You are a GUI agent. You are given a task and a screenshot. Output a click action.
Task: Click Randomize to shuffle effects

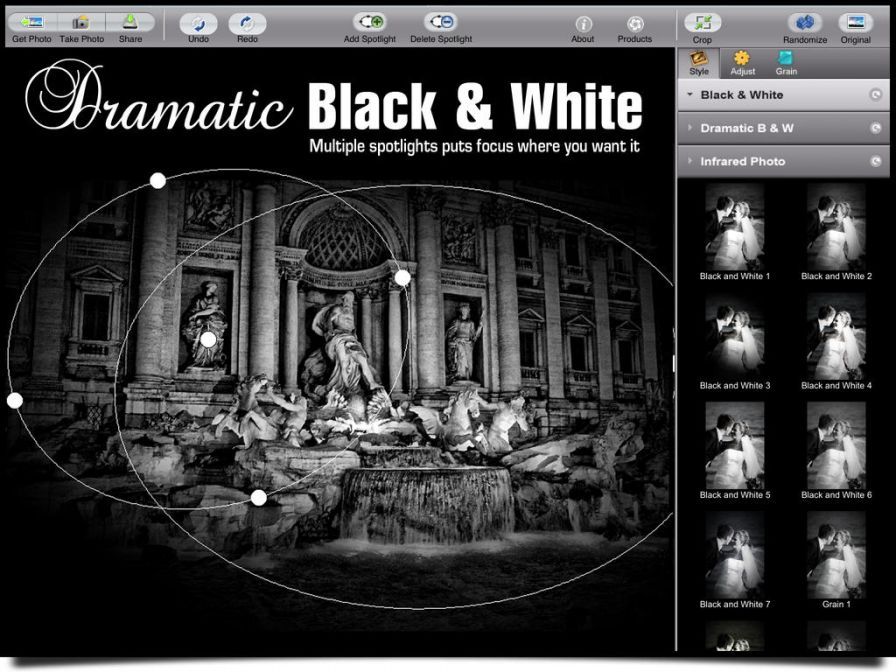click(804, 22)
